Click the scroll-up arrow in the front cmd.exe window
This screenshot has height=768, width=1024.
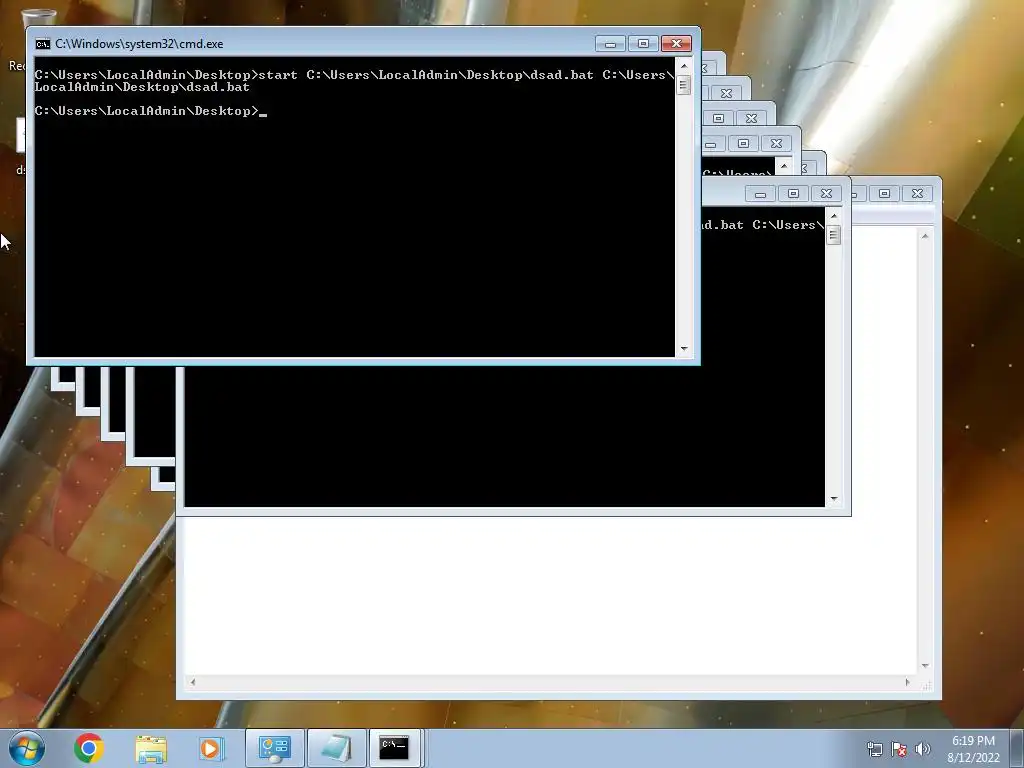(x=684, y=66)
